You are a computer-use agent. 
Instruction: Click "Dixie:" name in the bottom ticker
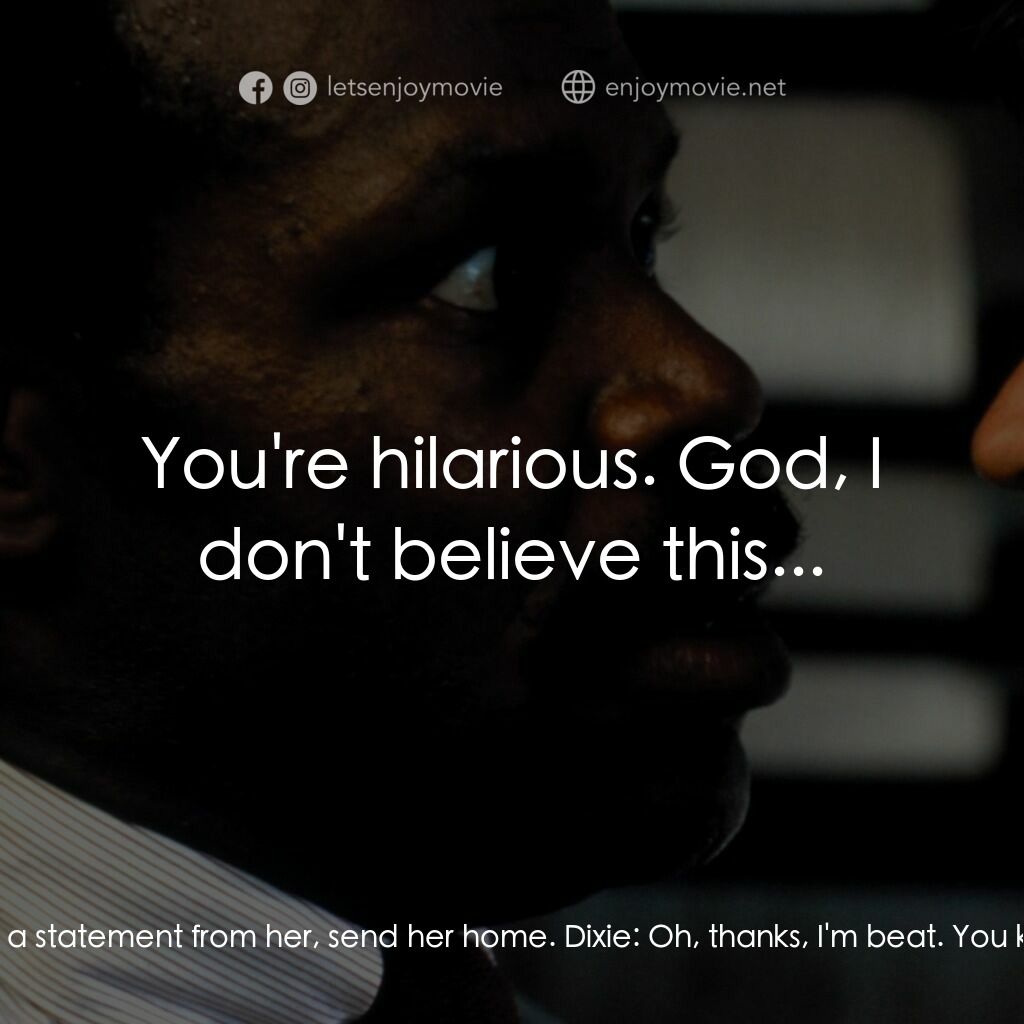(595, 937)
